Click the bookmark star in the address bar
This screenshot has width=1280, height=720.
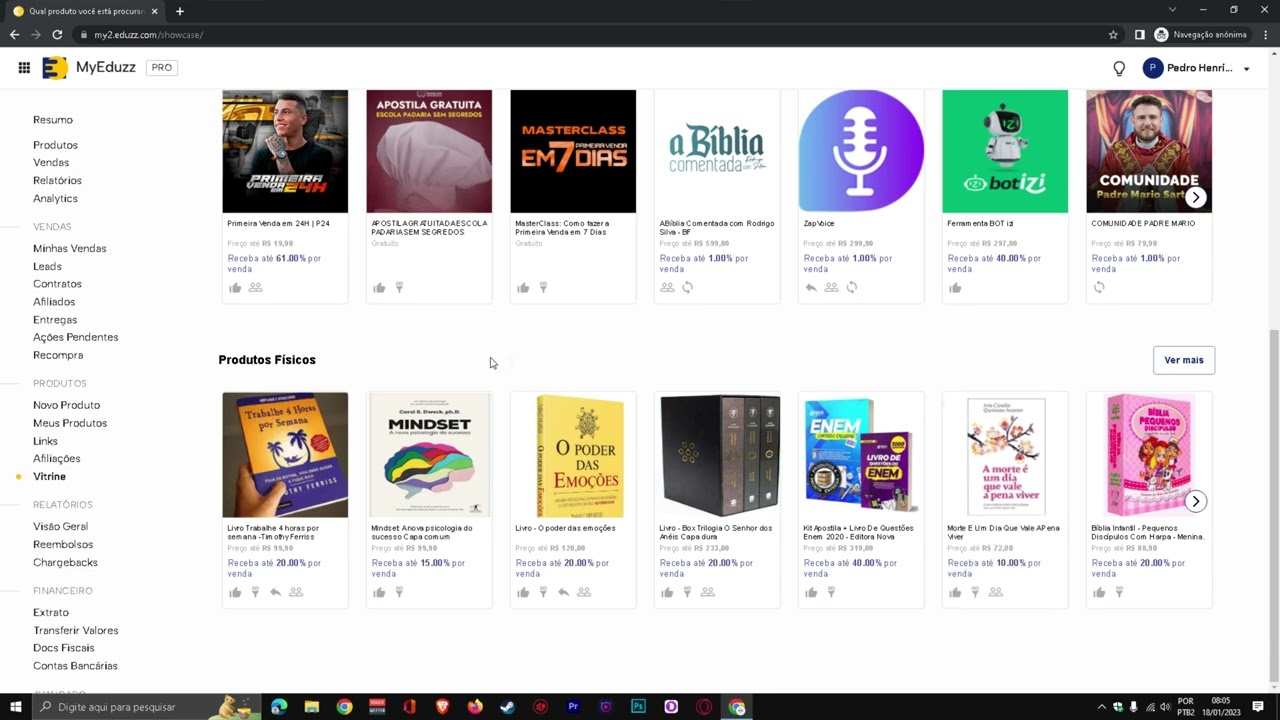1113,35
